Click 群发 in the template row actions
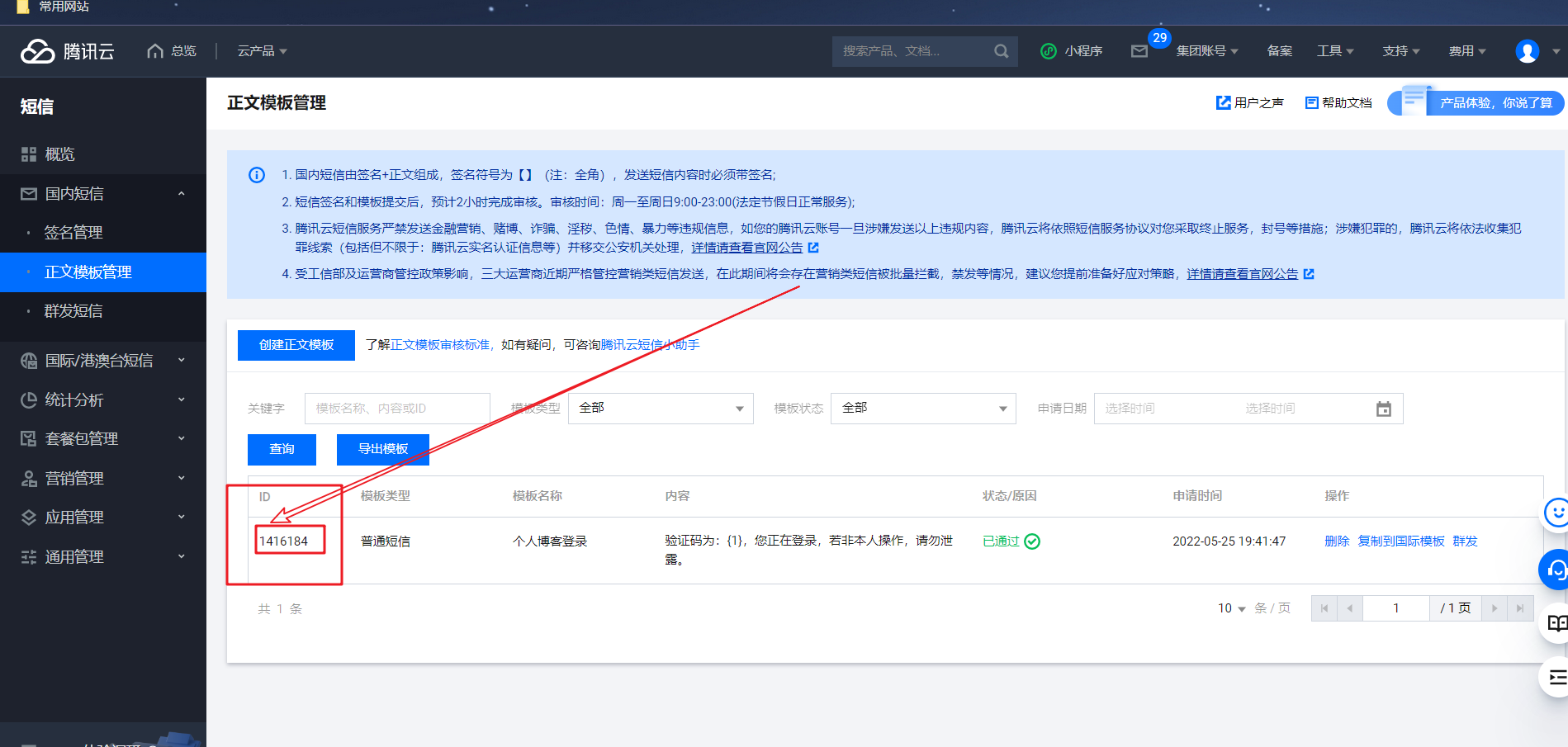The width and height of the screenshot is (1568, 747). tap(1465, 541)
